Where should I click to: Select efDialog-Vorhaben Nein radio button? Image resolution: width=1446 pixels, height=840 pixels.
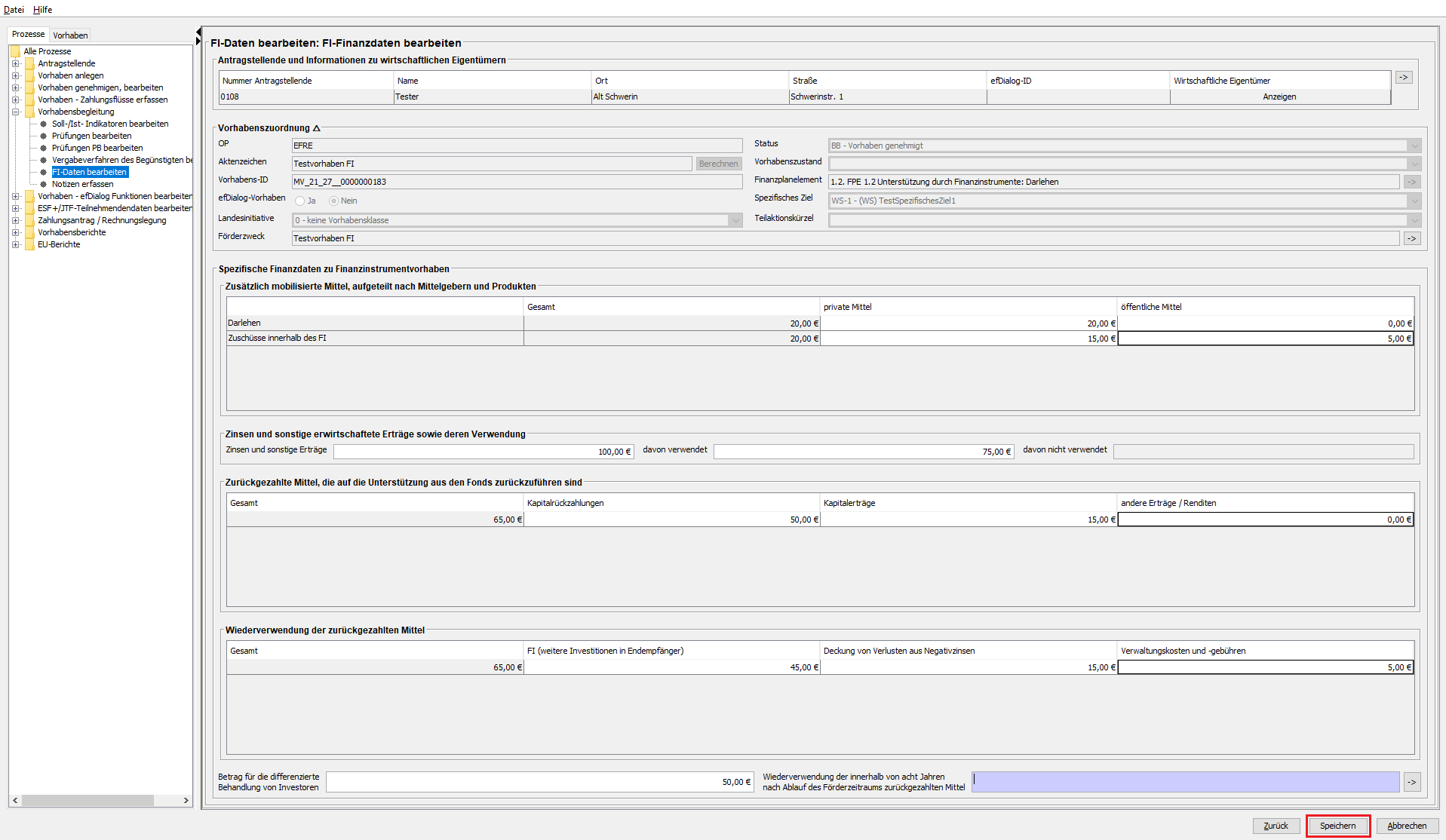(x=333, y=201)
